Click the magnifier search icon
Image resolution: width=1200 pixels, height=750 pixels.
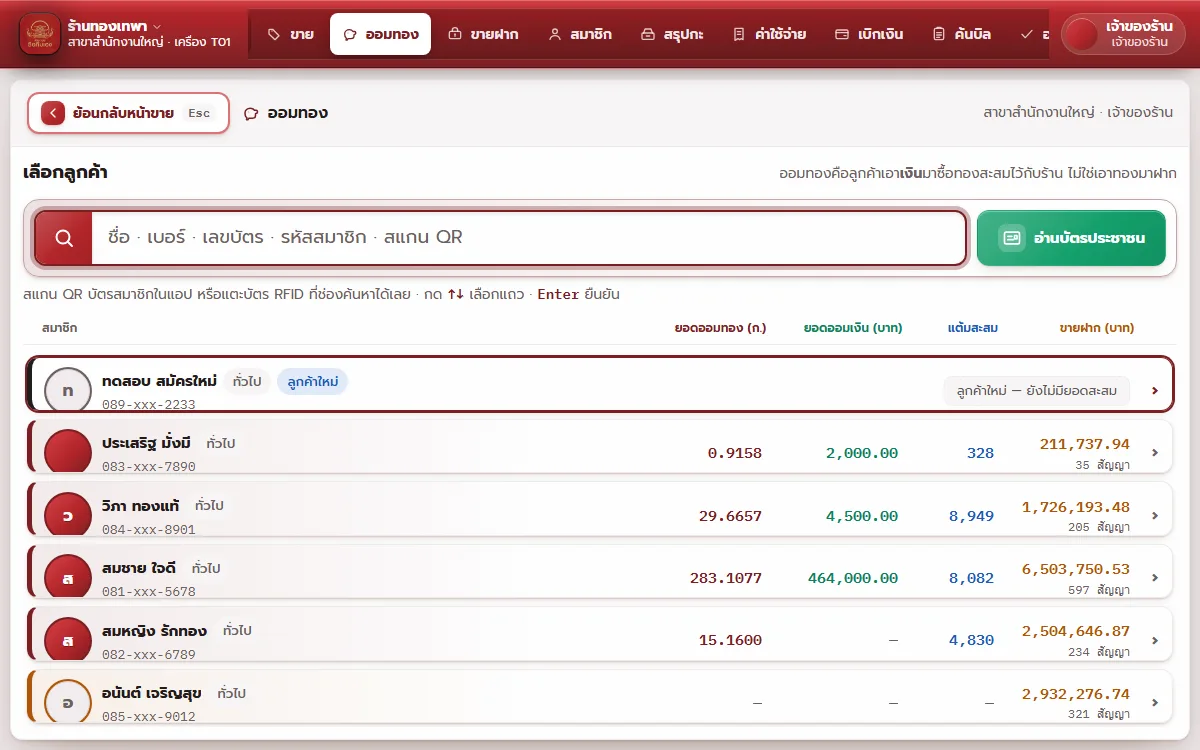coord(64,238)
